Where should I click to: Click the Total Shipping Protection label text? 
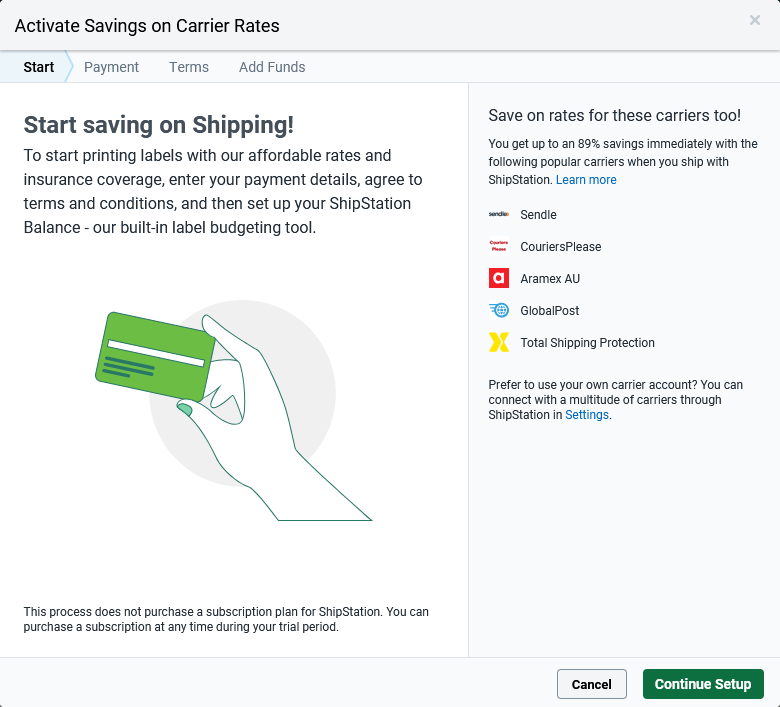[x=588, y=342]
